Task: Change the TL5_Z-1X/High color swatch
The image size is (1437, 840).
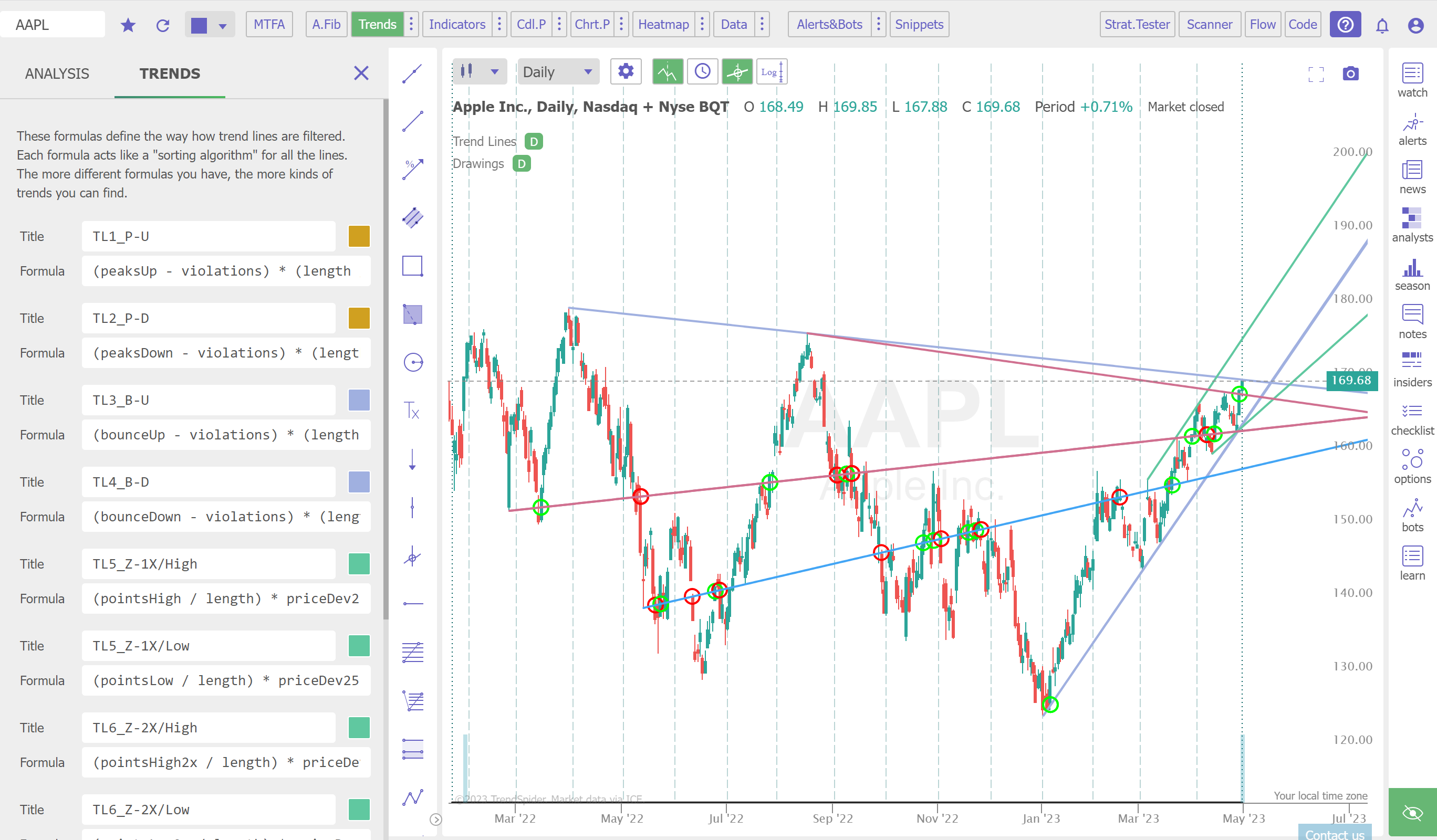Action: [x=359, y=564]
